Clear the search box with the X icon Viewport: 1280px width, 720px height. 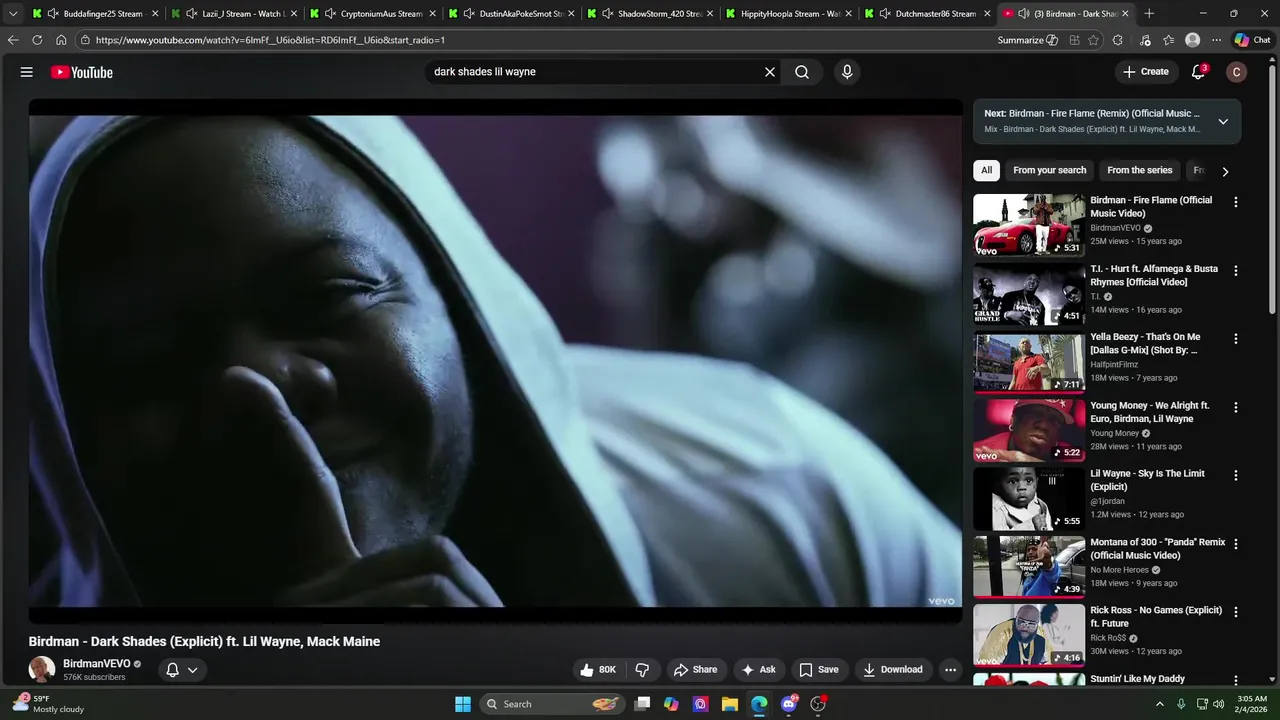coord(770,72)
